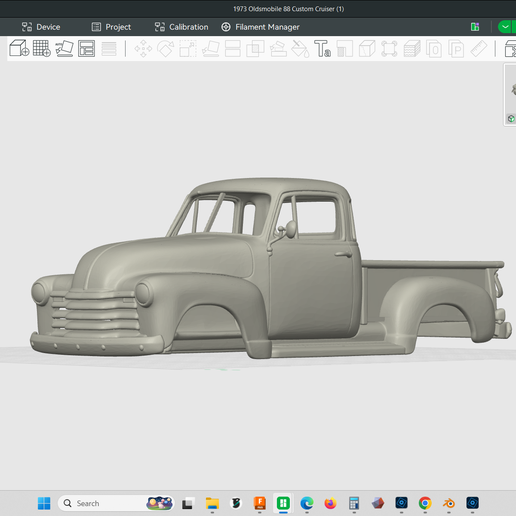Click the stacked layers toolbar icon
Image resolution: width=516 pixels, height=516 pixels.
[x=412, y=49]
